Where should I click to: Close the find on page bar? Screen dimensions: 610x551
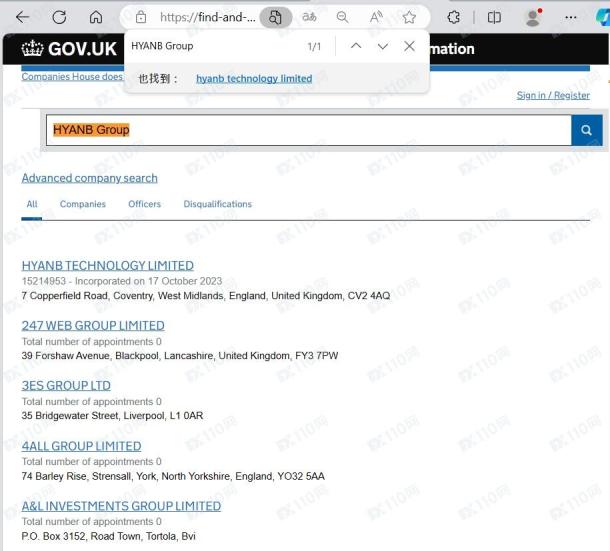click(x=409, y=46)
